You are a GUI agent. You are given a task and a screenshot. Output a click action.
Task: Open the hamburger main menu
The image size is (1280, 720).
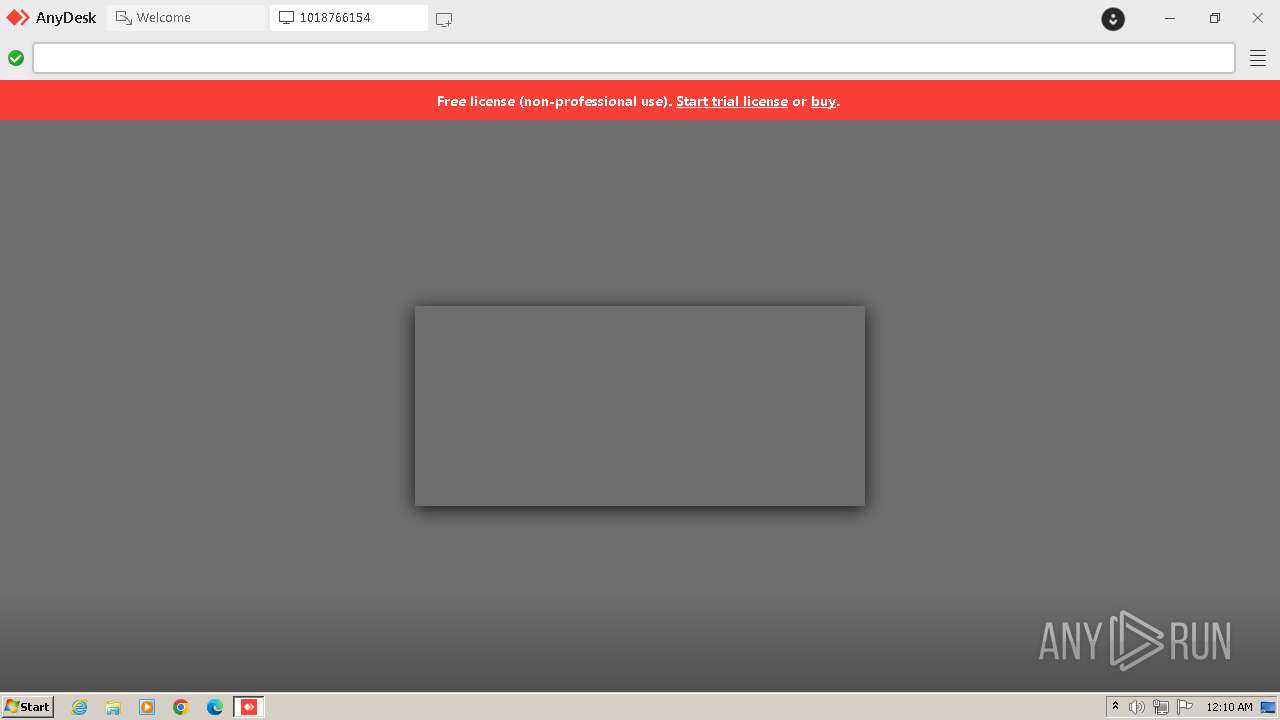[x=1258, y=58]
